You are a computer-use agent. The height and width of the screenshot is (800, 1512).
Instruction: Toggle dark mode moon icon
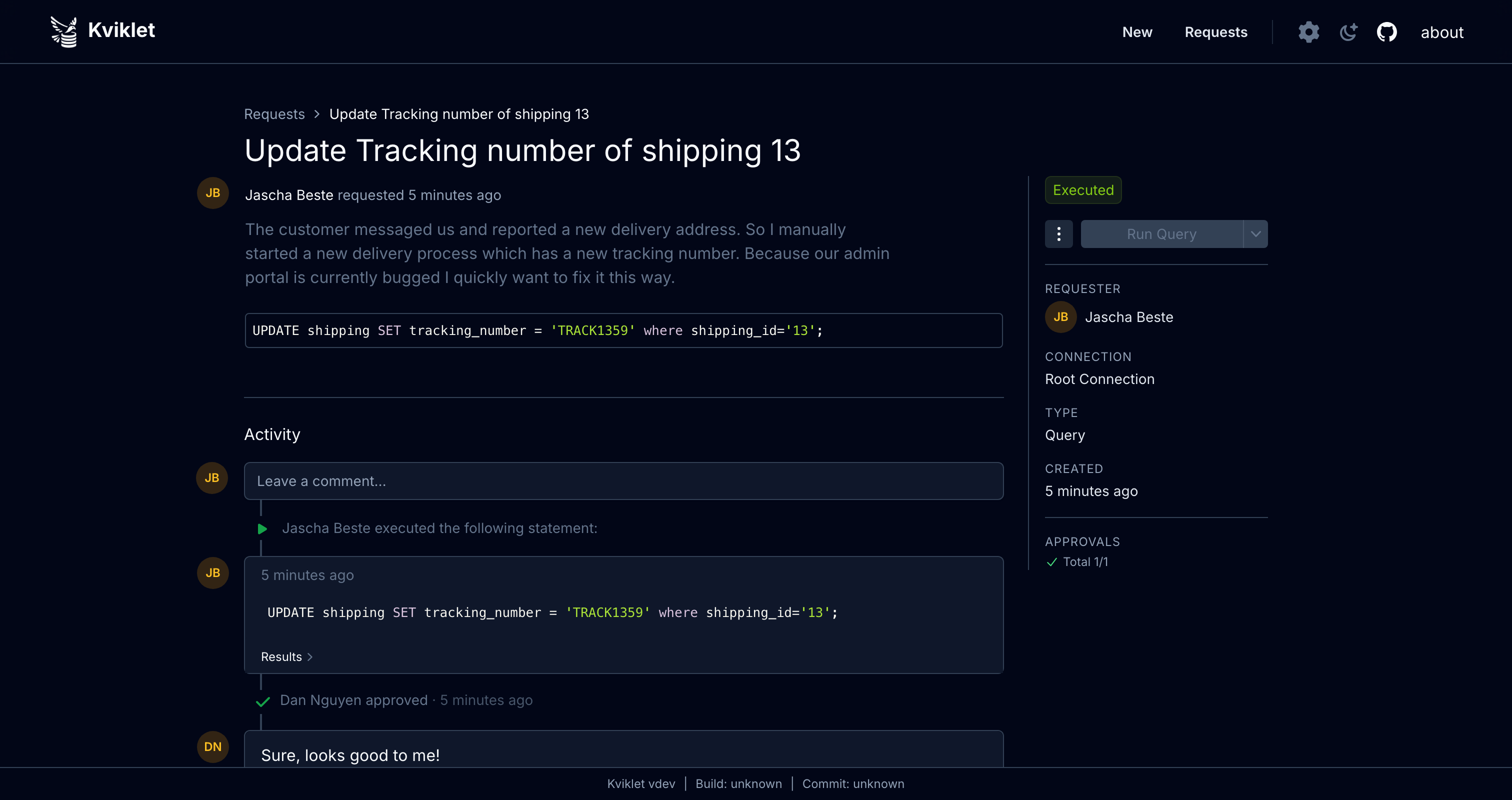coord(1348,32)
